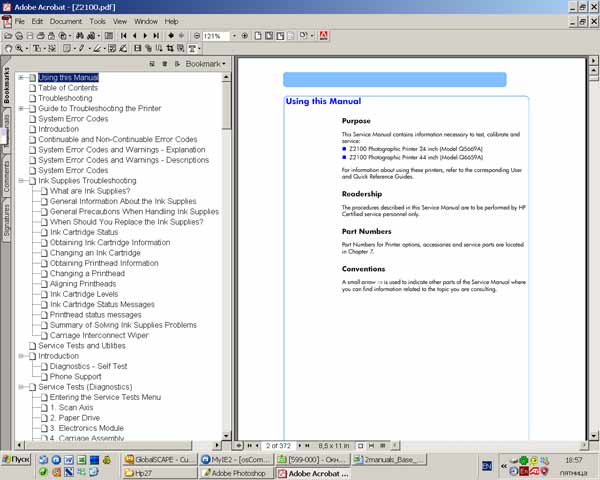
Task: Select the Text Select tool
Action: [37, 49]
